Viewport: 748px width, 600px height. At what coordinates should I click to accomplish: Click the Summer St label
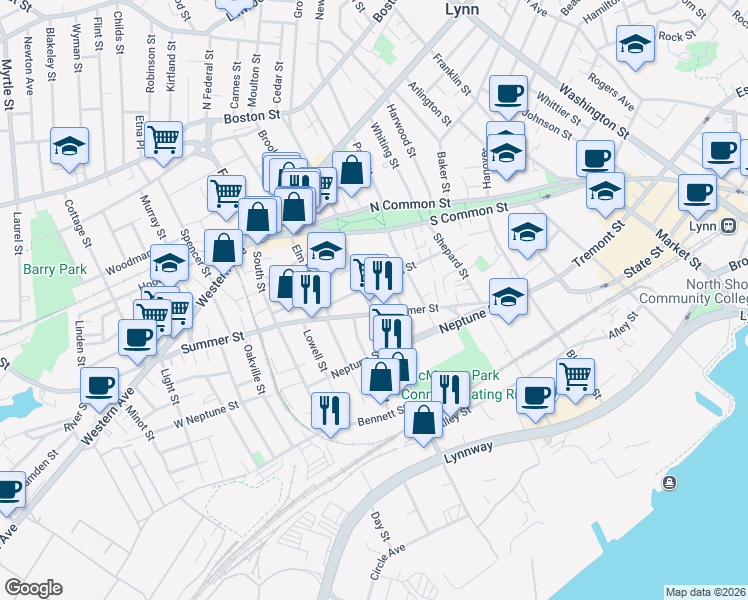point(212,342)
